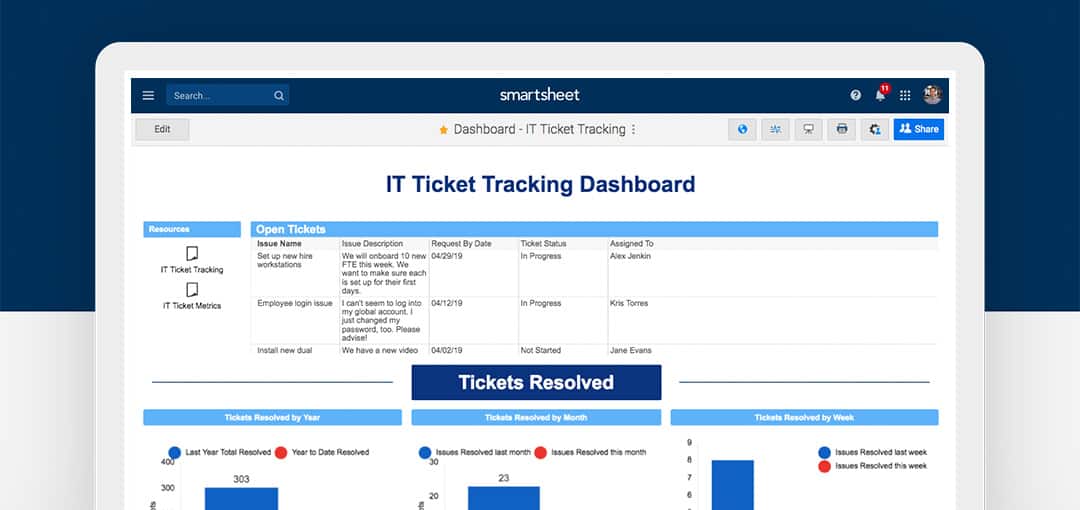This screenshot has width=1080, height=510.
Task: Open presentation full screen view icon
Action: coord(809,129)
